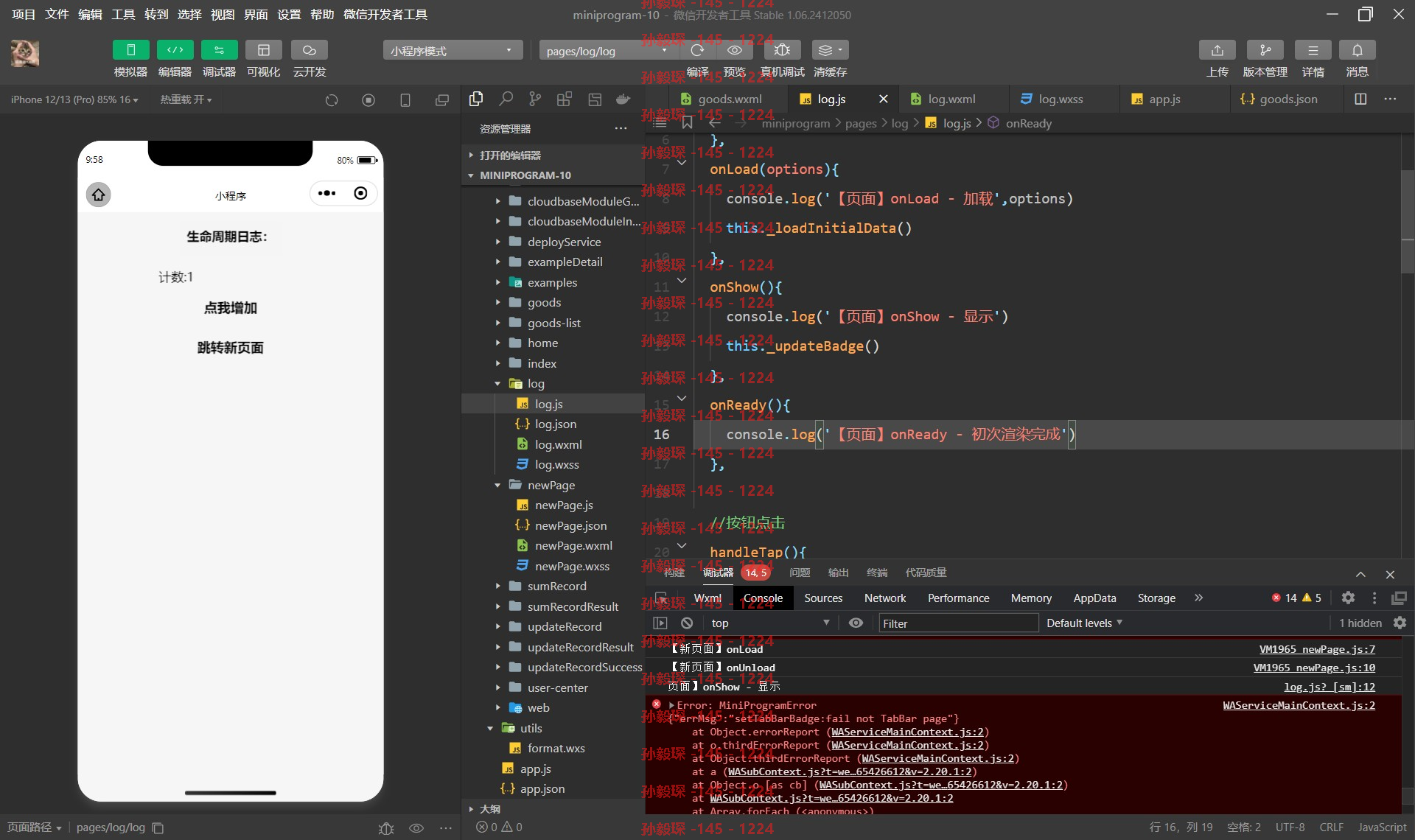Open the explorer files icon
Image resolution: width=1415 pixels, height=840 pixels.
(x=476, y=99)
